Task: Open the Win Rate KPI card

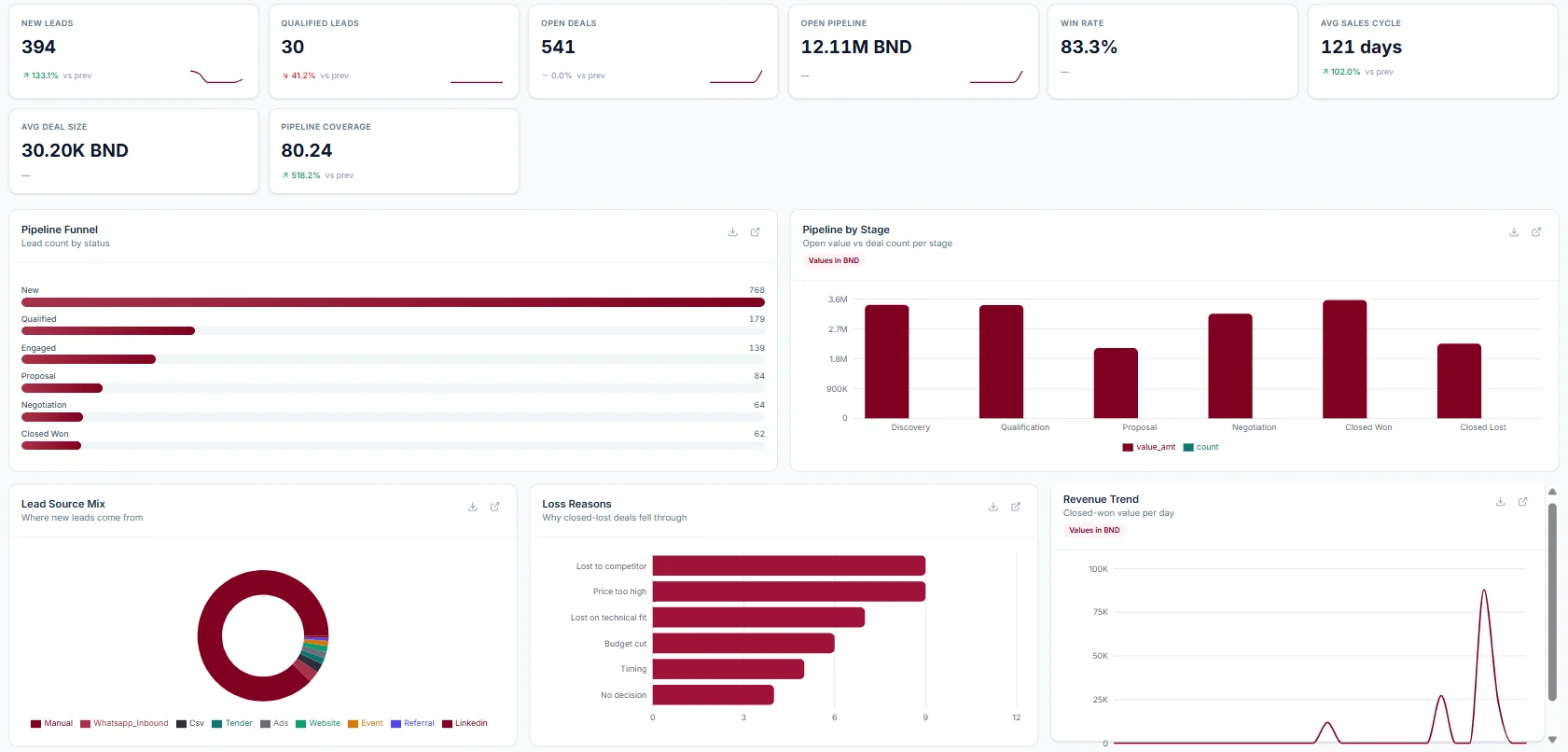Action: (x=1173, y=51)
